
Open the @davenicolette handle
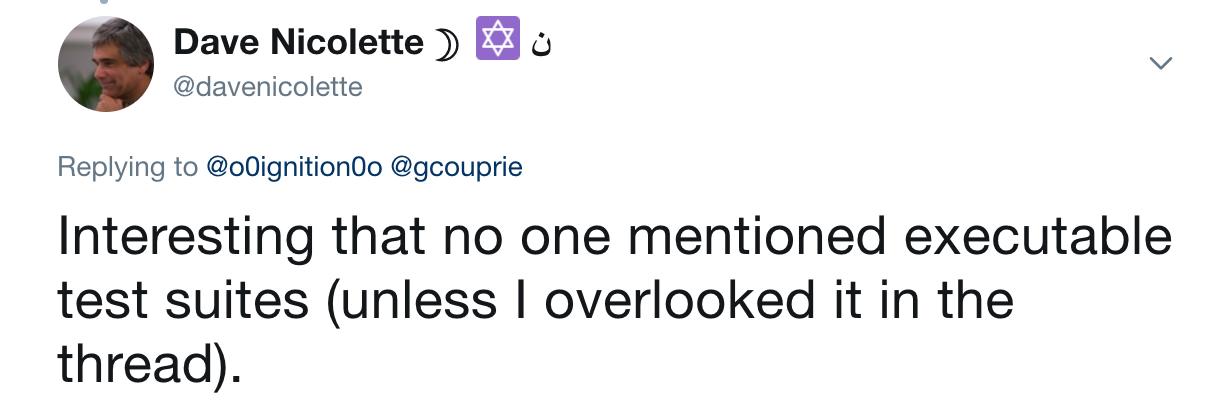268,88
